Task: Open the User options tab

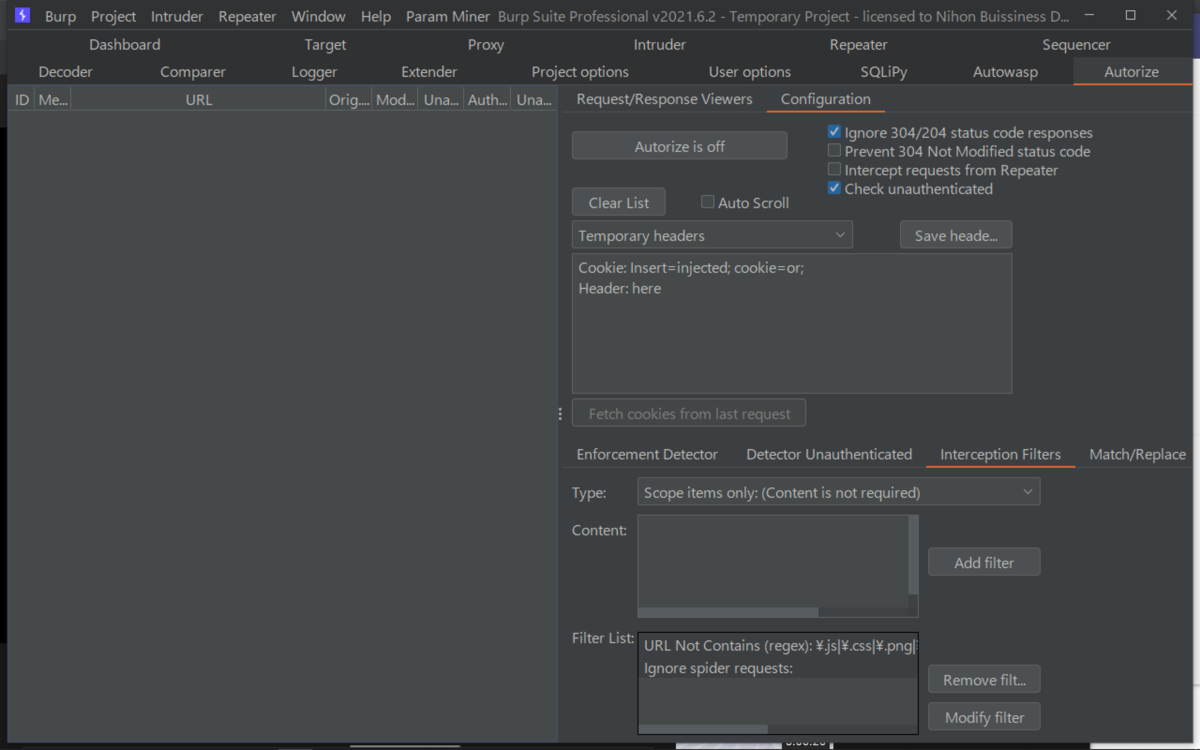Action: (x=750, y=72)
